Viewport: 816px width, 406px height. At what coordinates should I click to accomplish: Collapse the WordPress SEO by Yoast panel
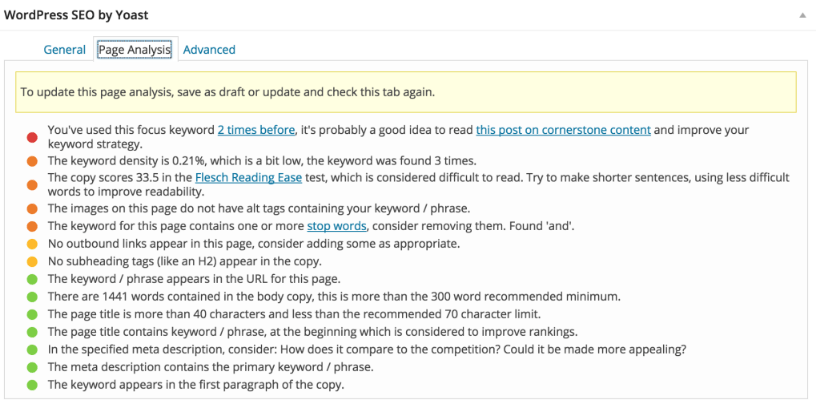[803, 16]
